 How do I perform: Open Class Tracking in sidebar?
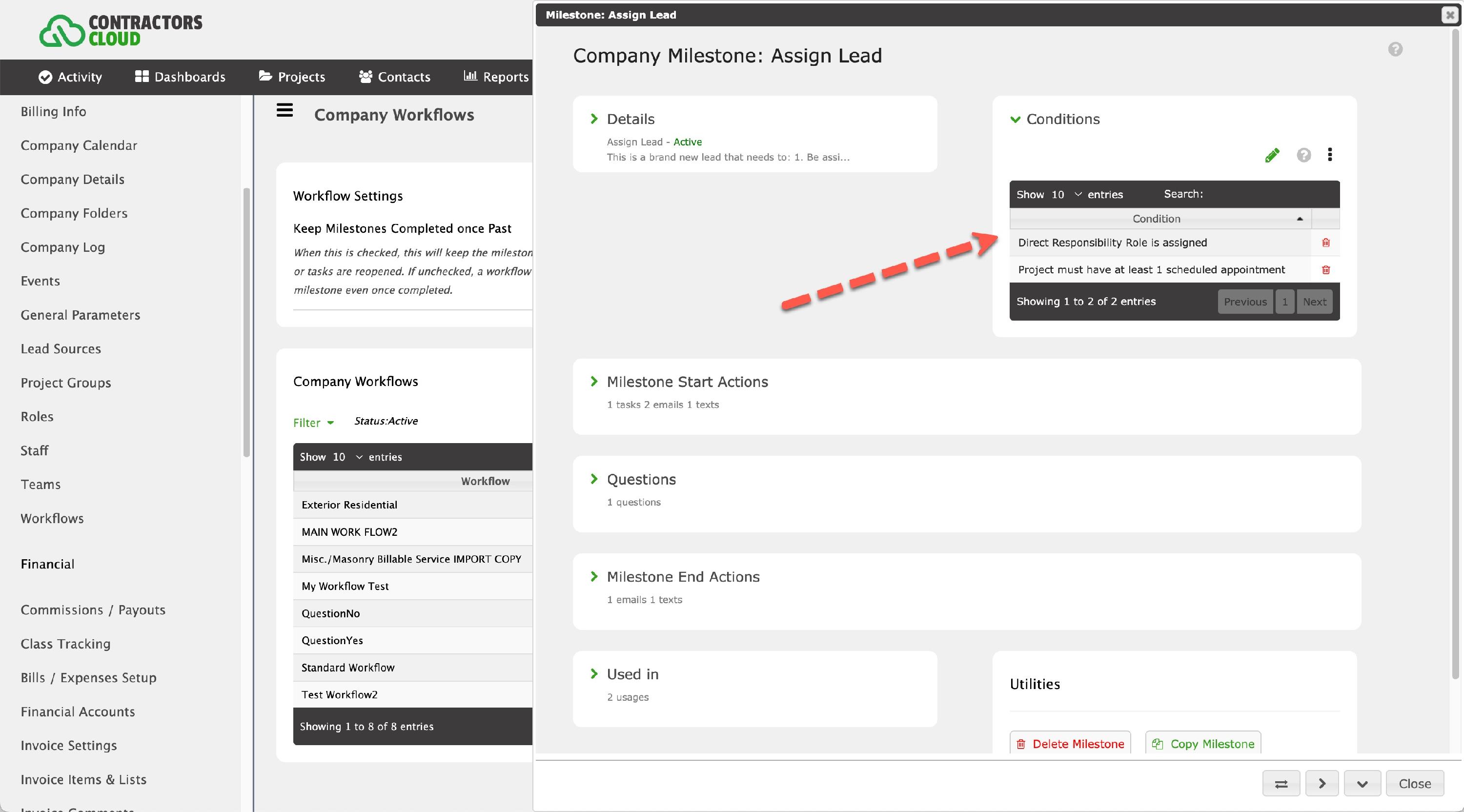pos(65,644)
